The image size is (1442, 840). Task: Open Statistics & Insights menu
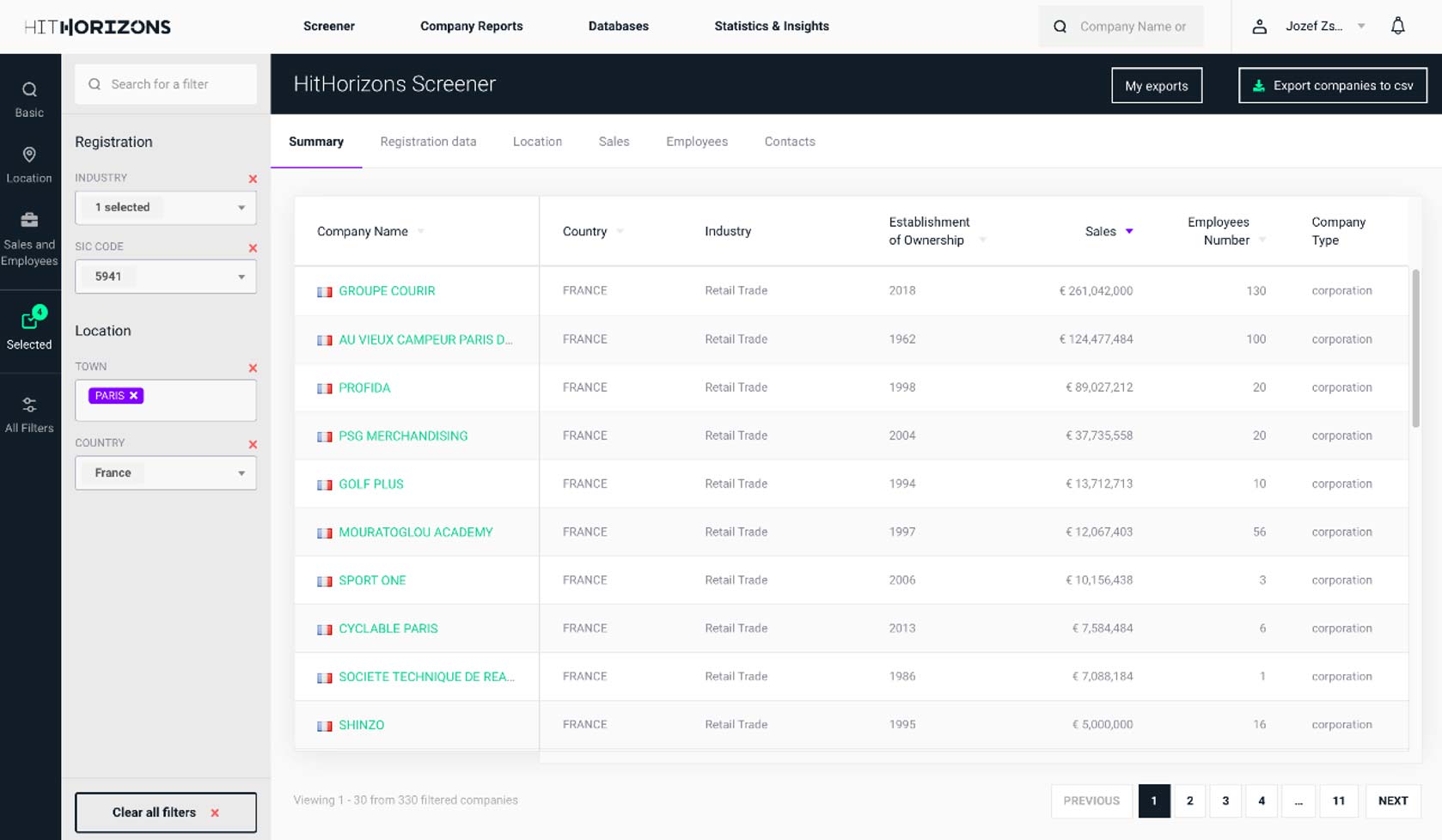pyautogui.click(x=772, y=27)
